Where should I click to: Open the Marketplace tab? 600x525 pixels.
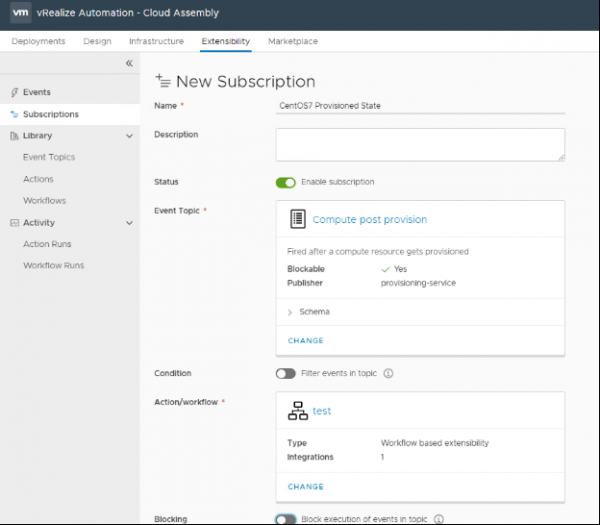pos(293,42)
